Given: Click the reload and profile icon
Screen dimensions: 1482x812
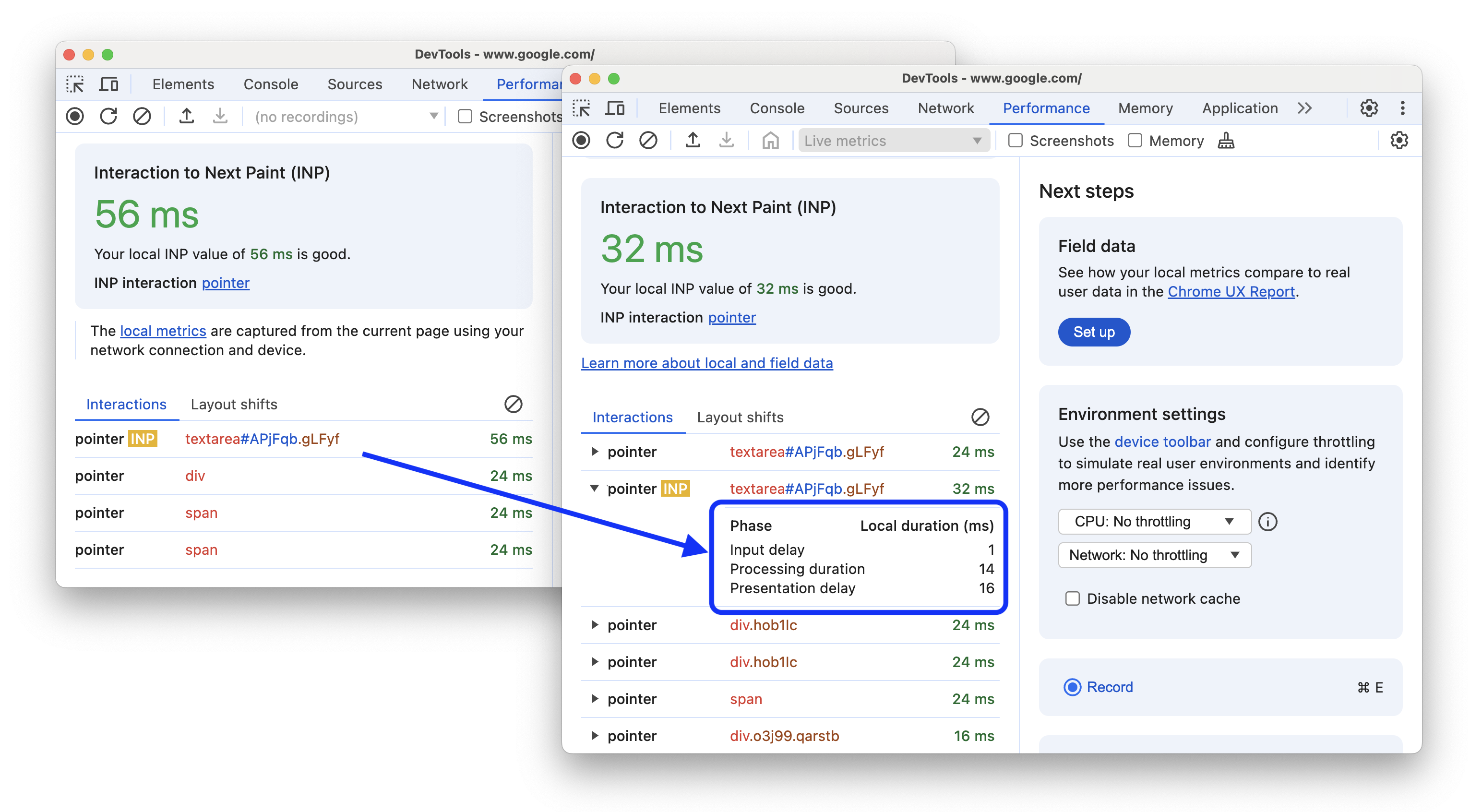Looking at the screenshot, I should [614, 141].
